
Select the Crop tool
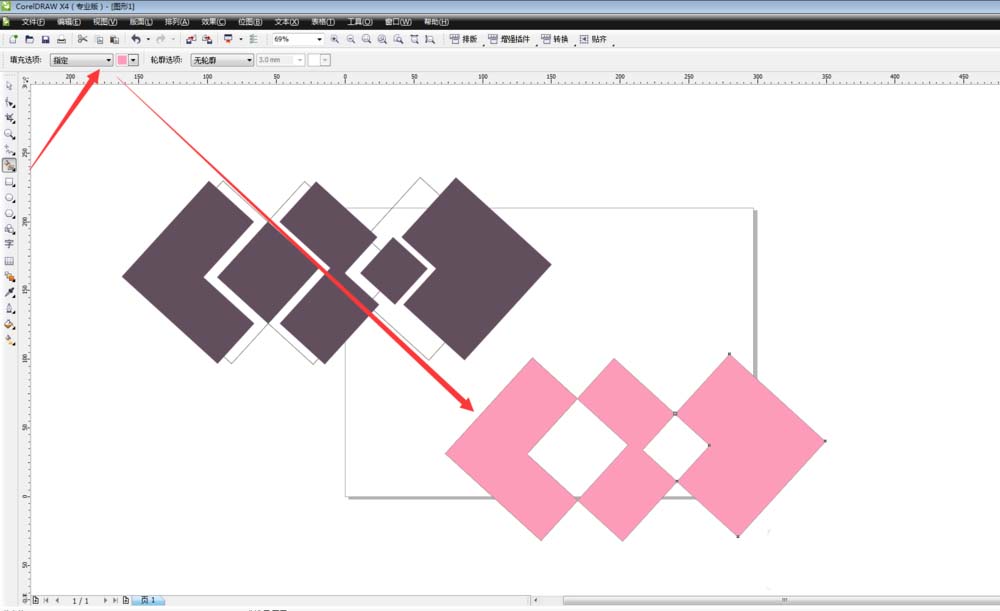point(9,118)
